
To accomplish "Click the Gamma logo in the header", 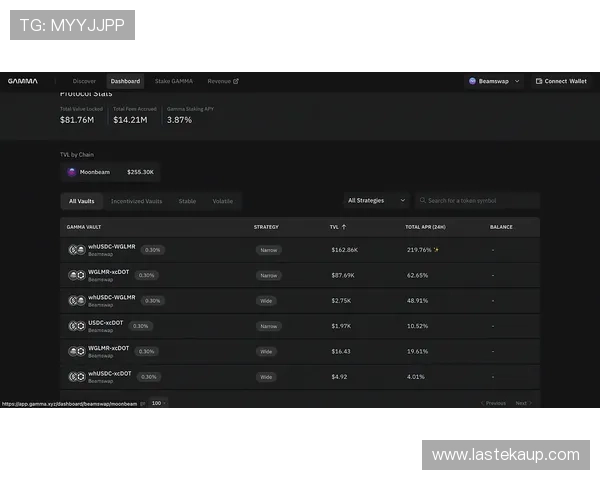I will pos(23,81).
